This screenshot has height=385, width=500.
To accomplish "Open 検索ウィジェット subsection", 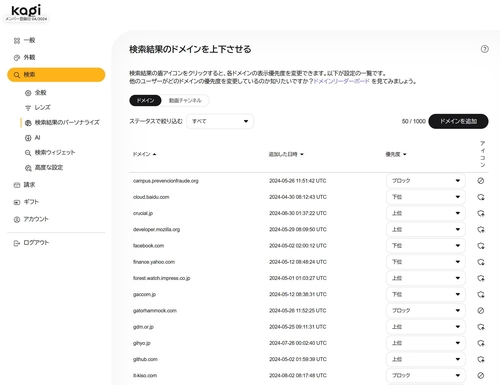I will click(x=50, y=152).
